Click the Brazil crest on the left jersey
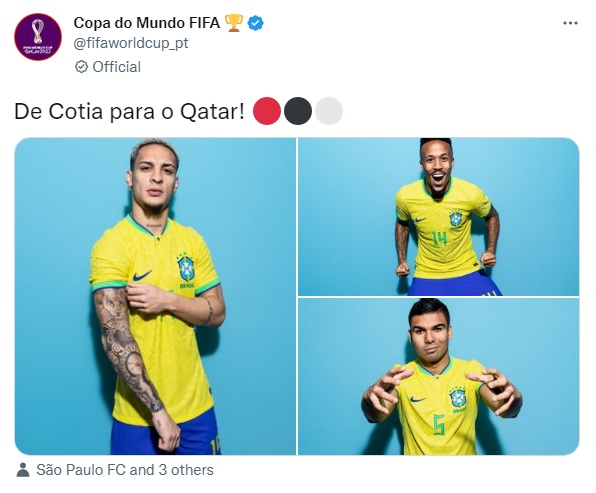 (x=186, y=268)
